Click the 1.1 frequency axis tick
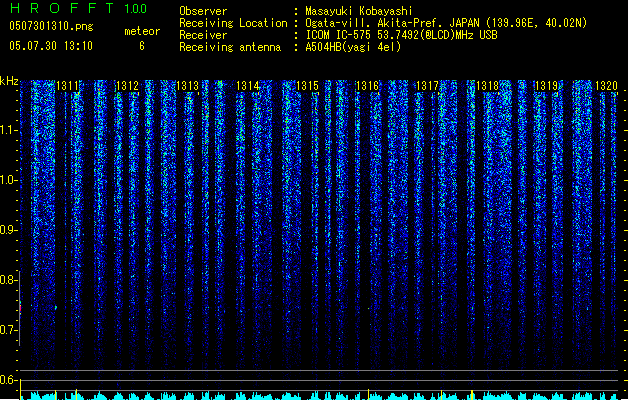 (8, 130)
